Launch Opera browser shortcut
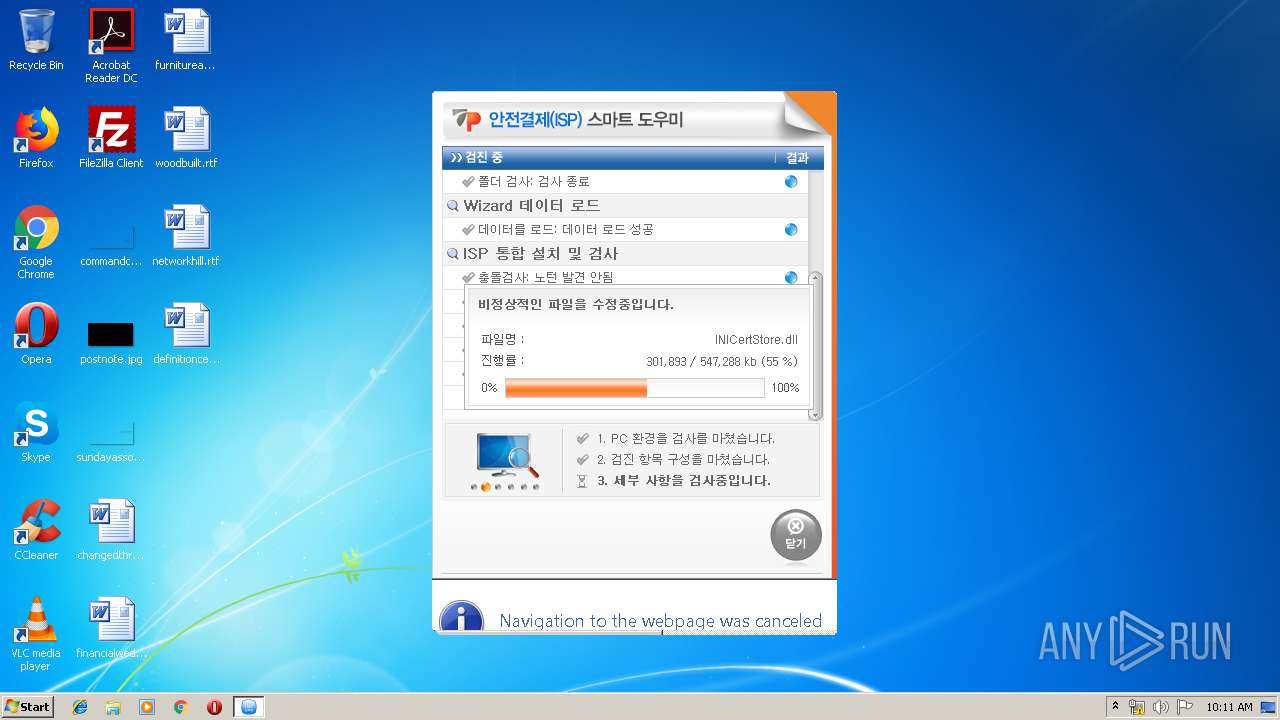Image resolution: width=1280 pixels, height=720 pixels. pos(36,334)
